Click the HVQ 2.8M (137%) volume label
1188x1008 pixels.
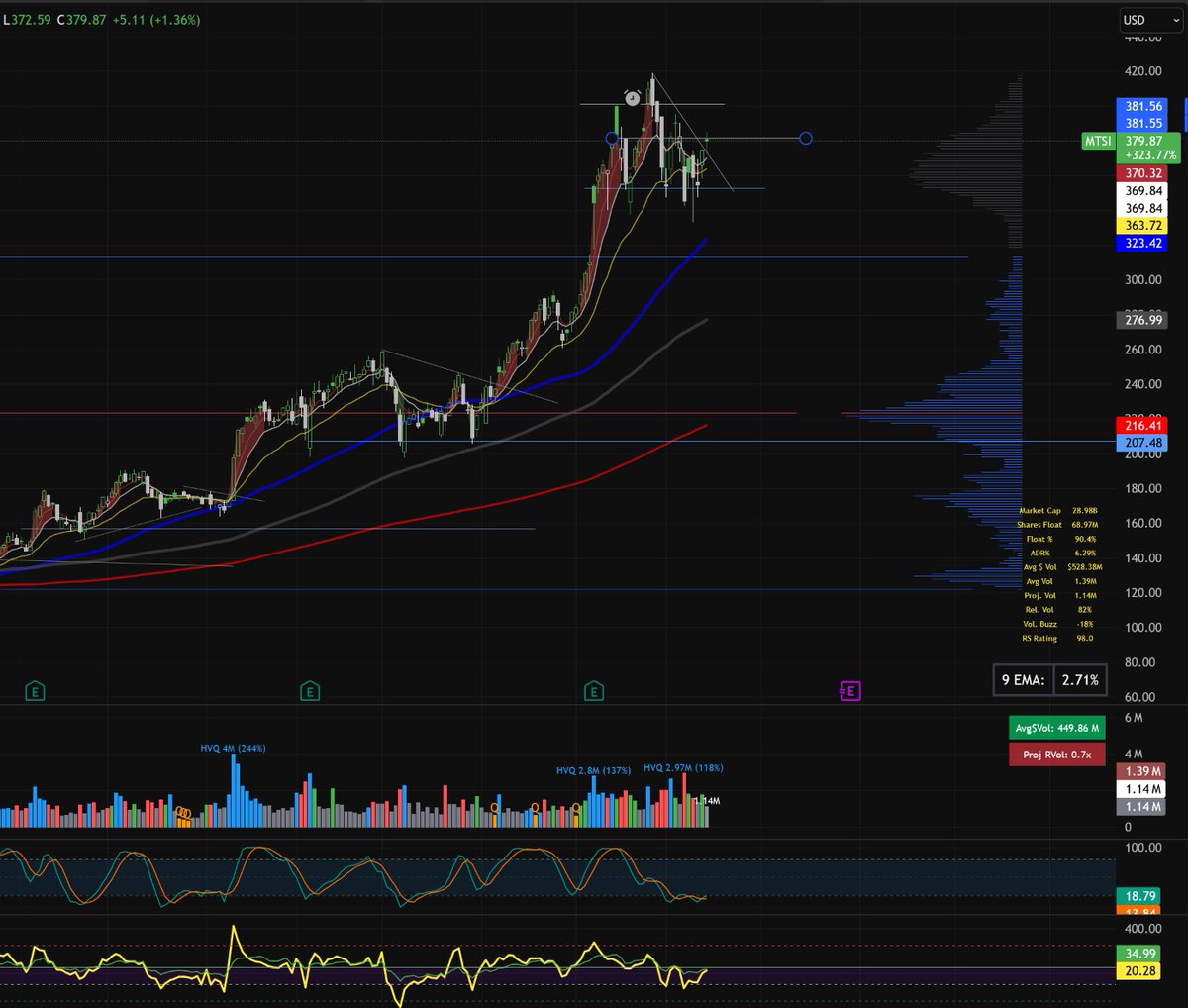coord(593,770)
